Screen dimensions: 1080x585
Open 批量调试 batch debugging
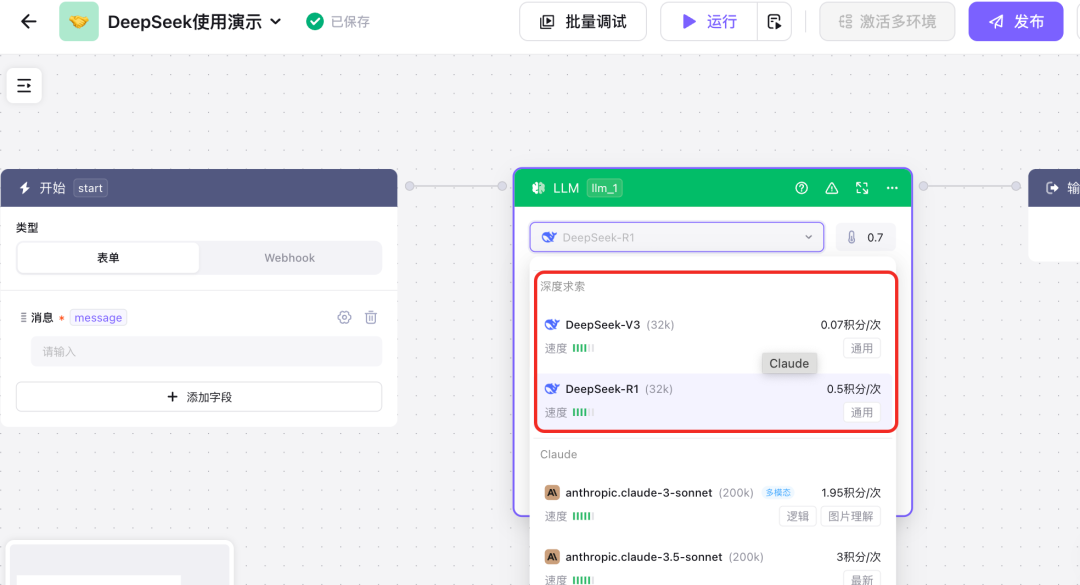(x=583, y=21)
